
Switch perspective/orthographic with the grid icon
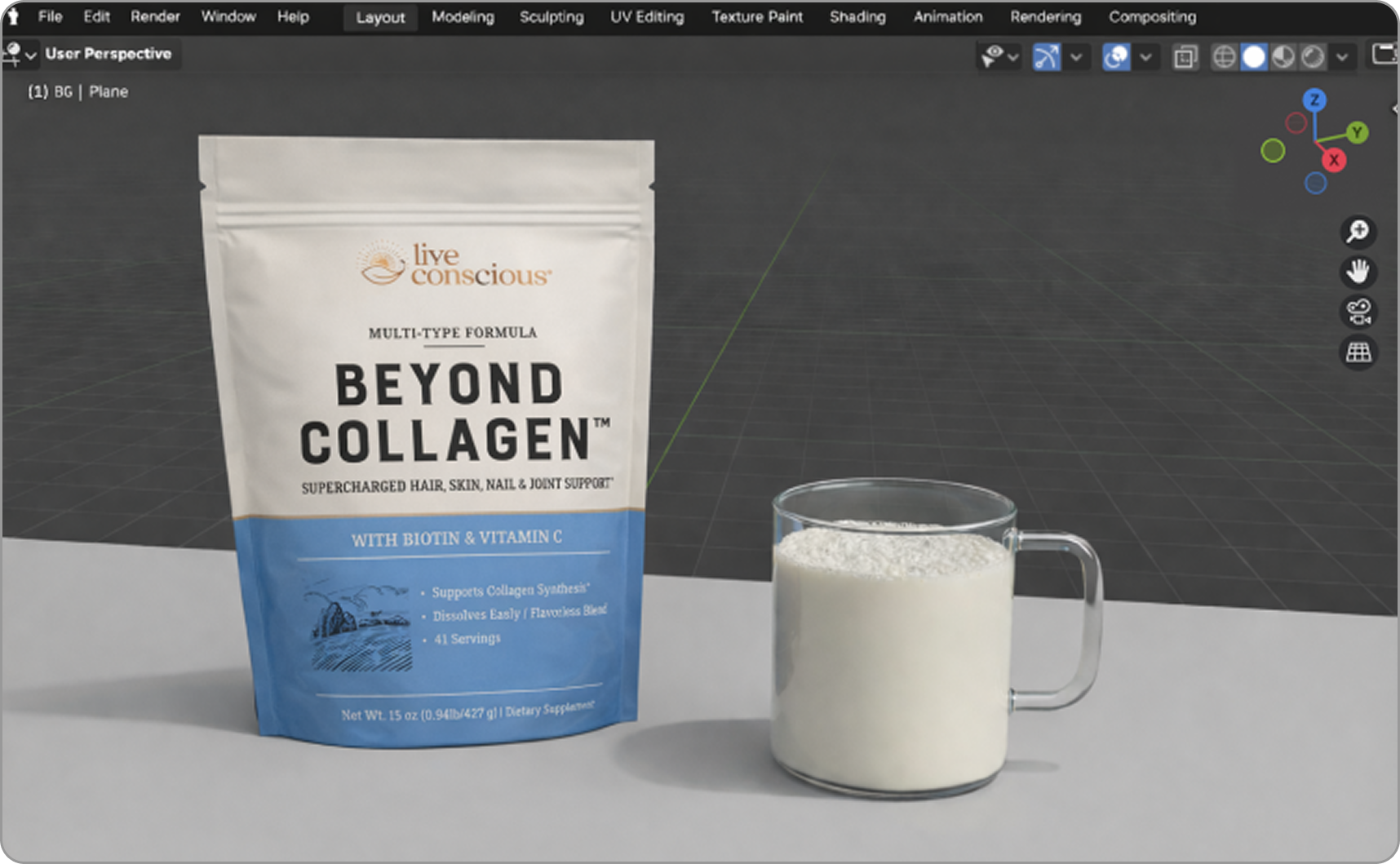(x=1358, y=352)
